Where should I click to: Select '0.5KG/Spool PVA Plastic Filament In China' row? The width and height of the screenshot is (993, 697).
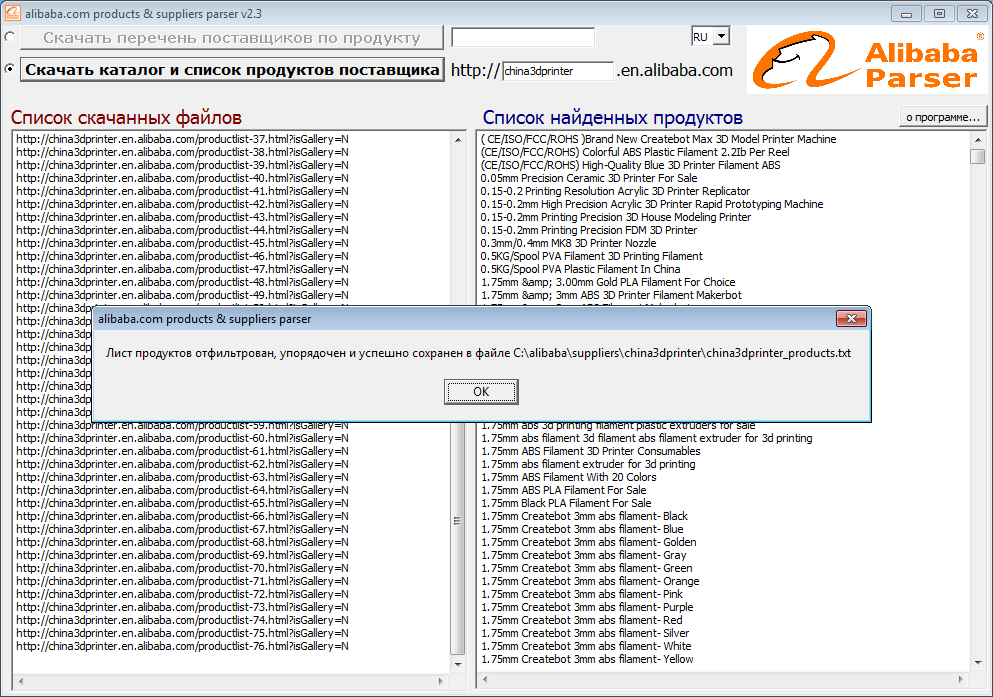pos(580,269)
